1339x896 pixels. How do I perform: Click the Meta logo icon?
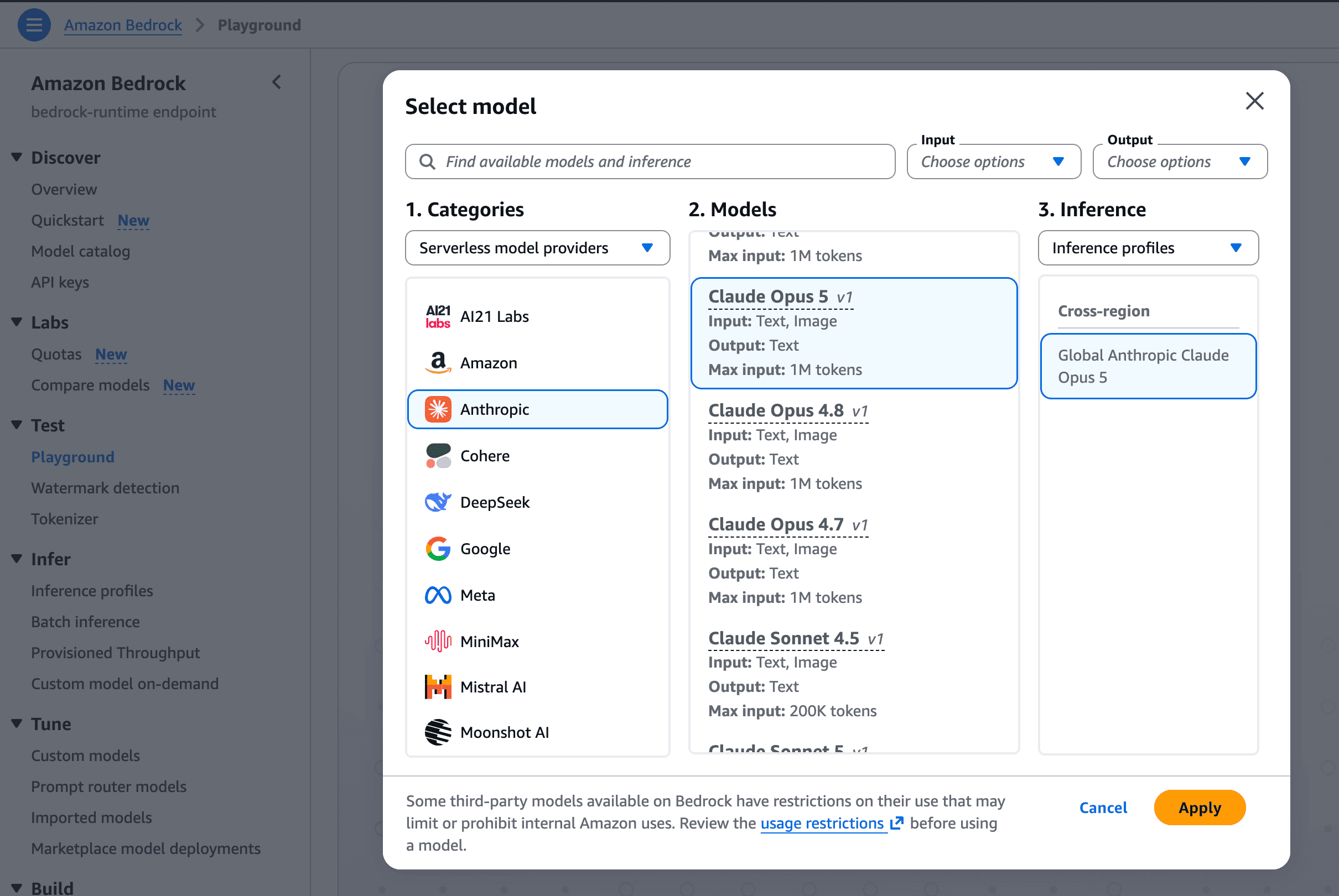point(438,596)
